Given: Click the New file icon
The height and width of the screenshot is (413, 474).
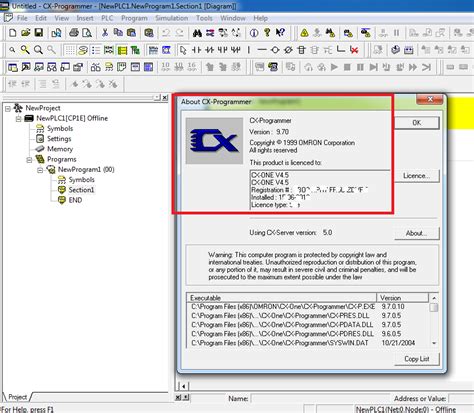Looking at the screenshot, I should coord(12,33).
